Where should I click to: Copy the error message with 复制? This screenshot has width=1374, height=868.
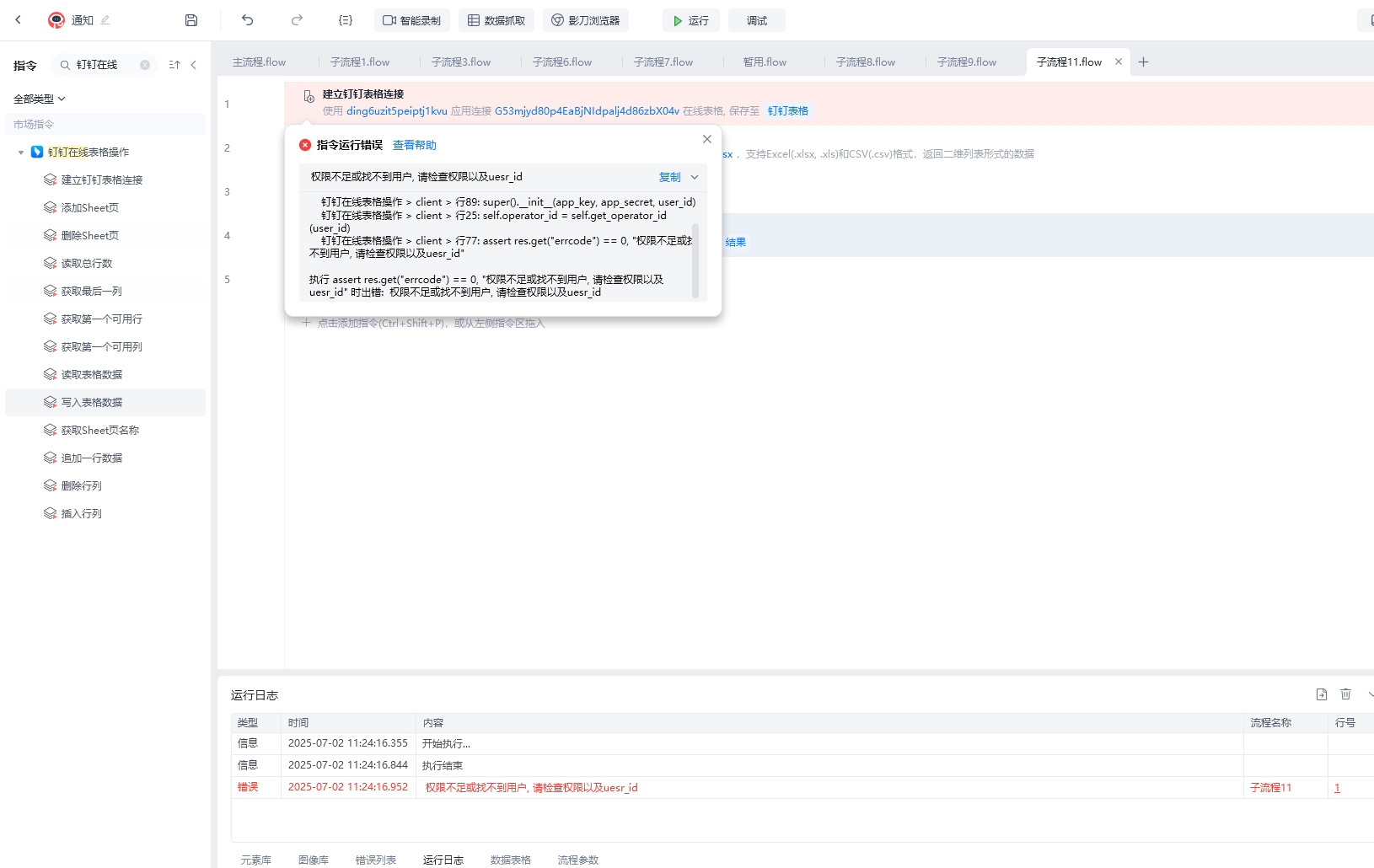670,177
